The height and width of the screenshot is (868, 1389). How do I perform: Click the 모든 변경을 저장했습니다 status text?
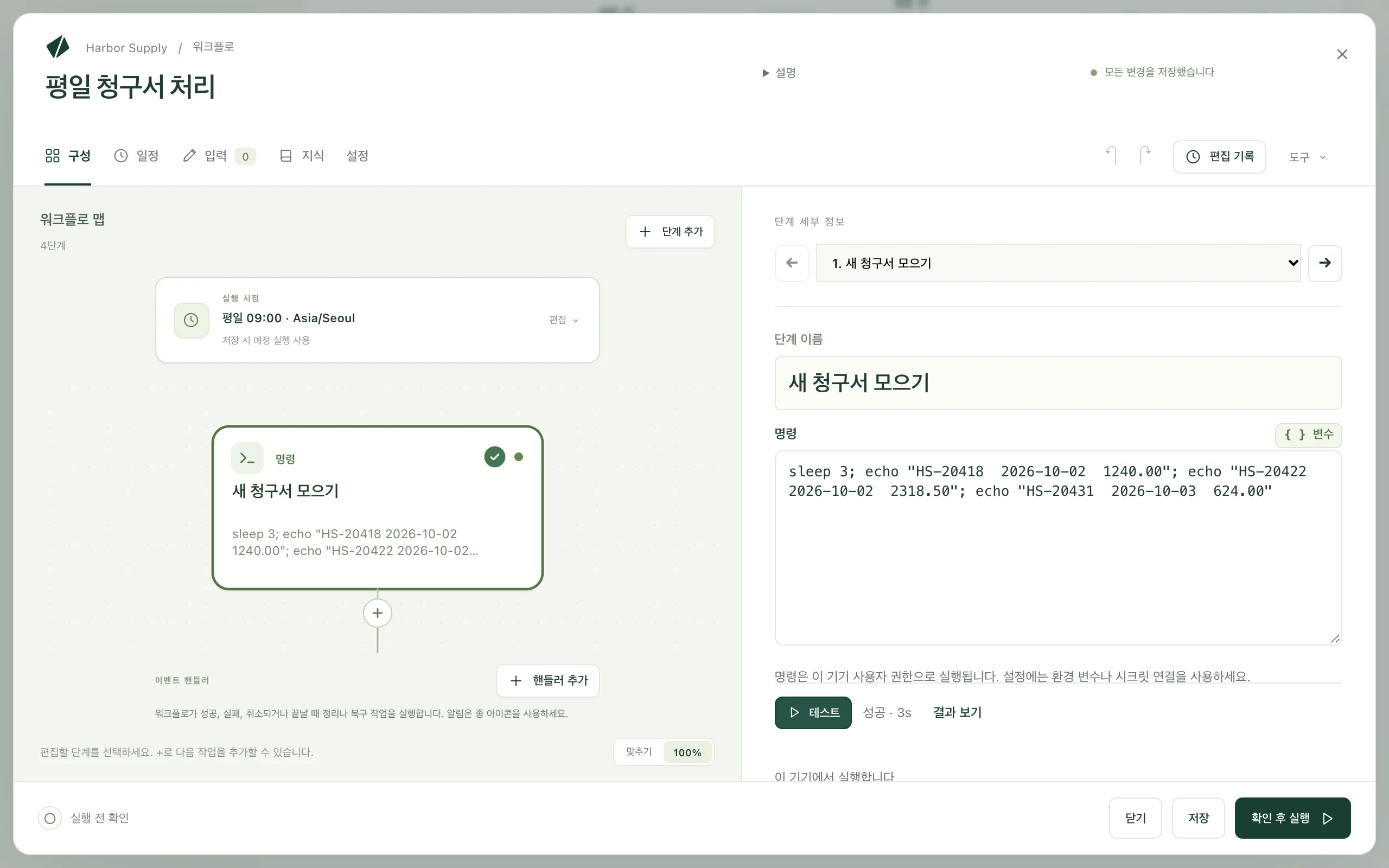point(1159,72)
